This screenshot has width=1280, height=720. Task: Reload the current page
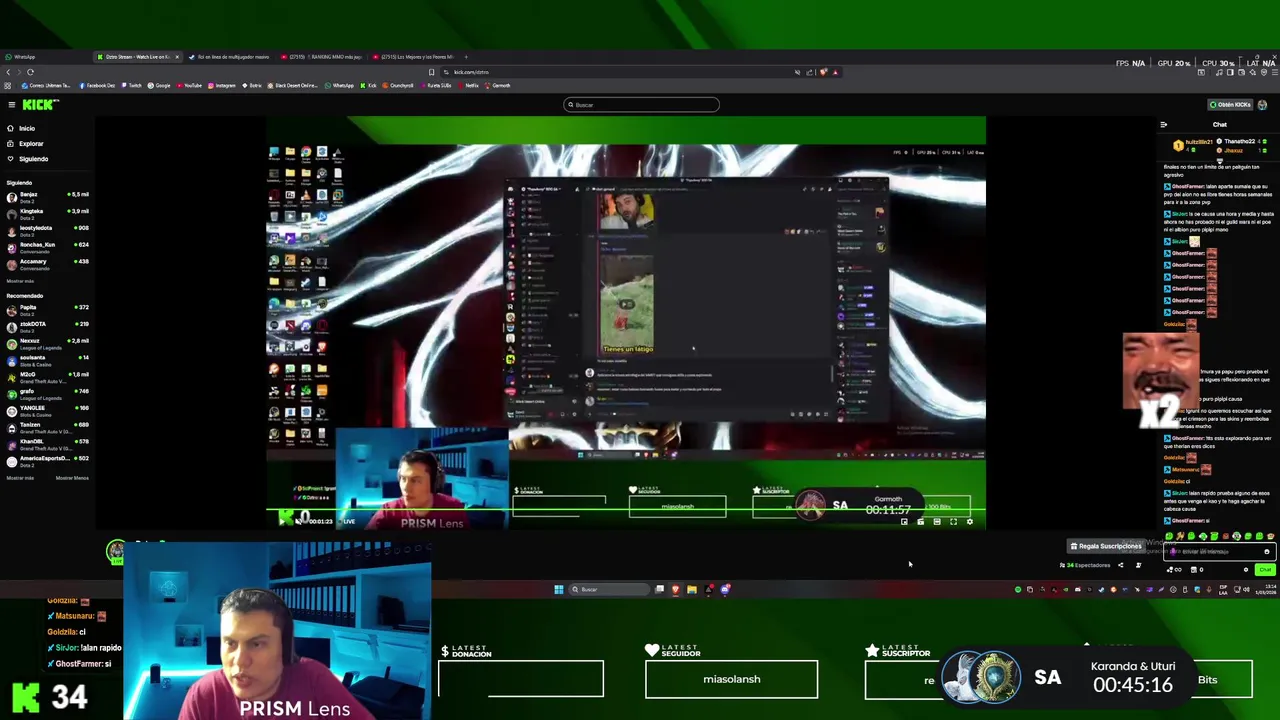[30, 72]
